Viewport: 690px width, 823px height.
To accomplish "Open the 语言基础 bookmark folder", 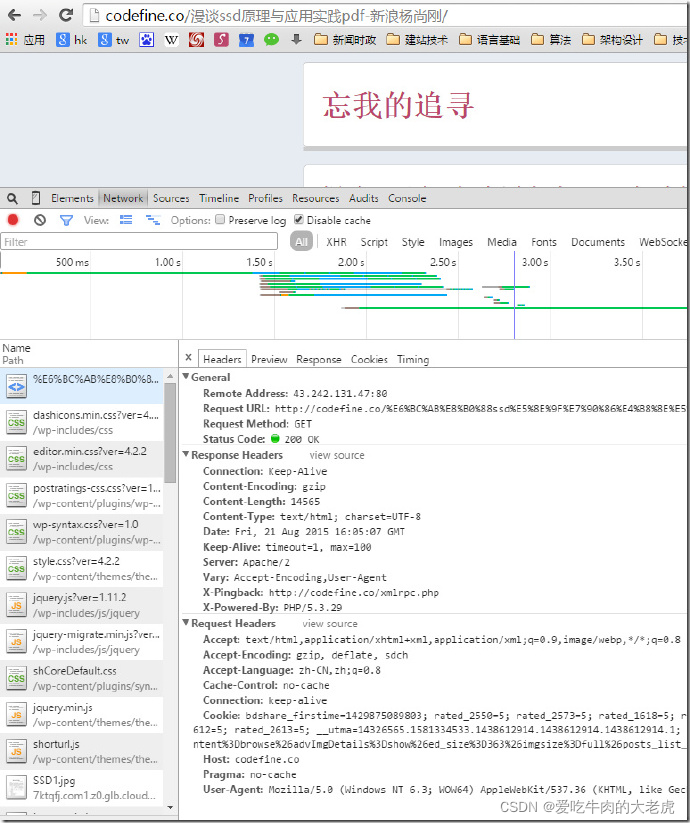I will [490, 39].
